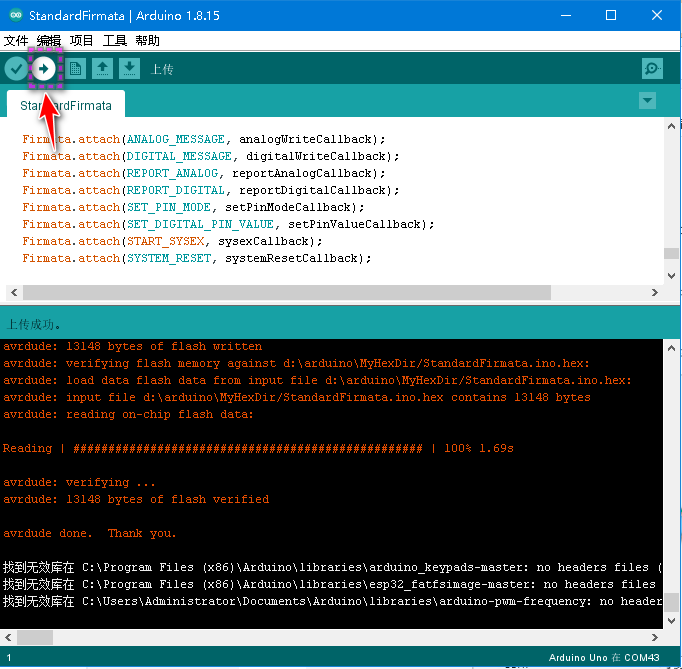Click 'reading on-chip flash data' line

(x=128, y=415)
